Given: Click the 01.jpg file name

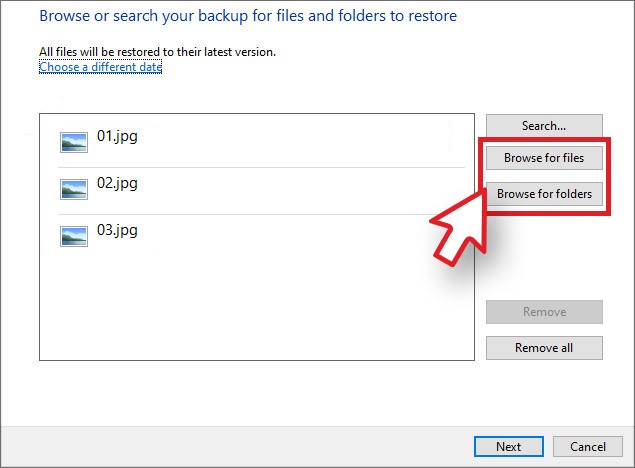Looking at the screenshot, I should 117,136.
